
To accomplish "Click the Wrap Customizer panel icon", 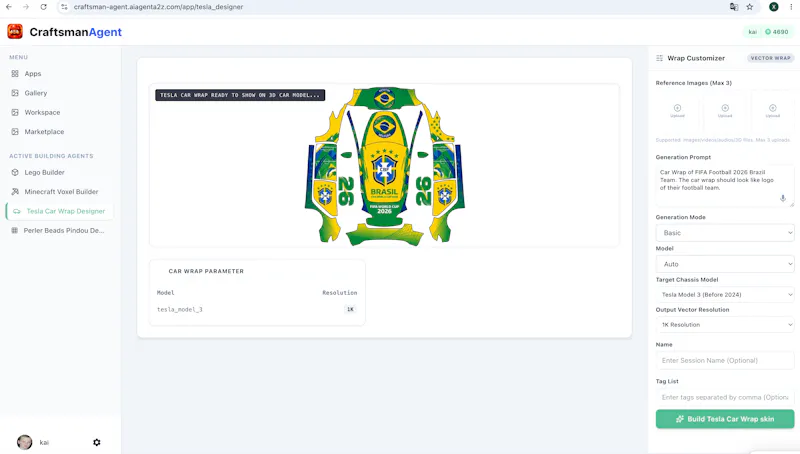I will (659, 58).
